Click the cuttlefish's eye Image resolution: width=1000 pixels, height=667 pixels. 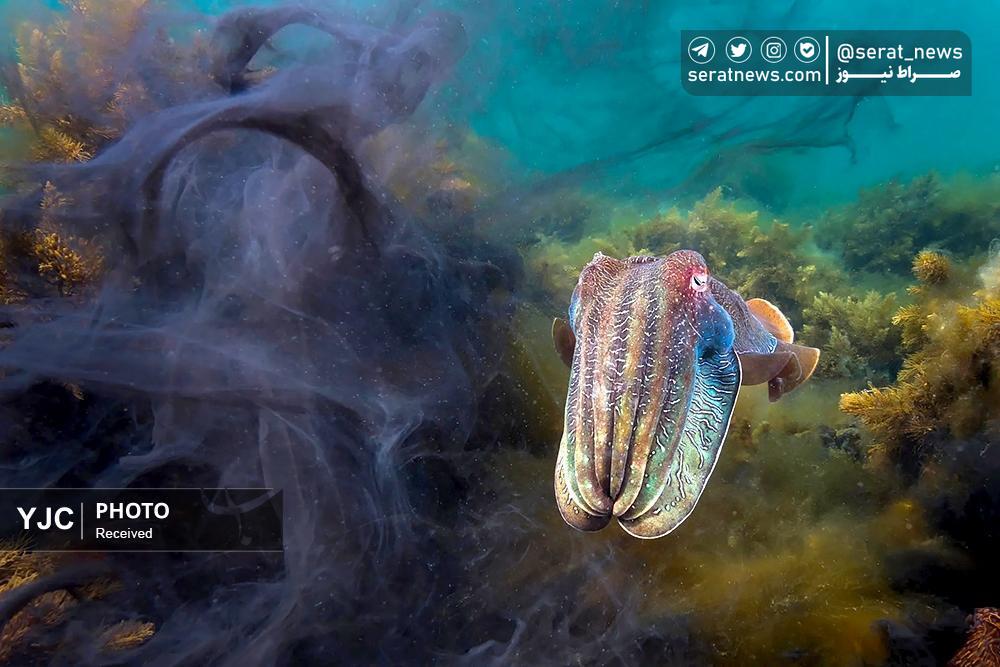(699, 282)
